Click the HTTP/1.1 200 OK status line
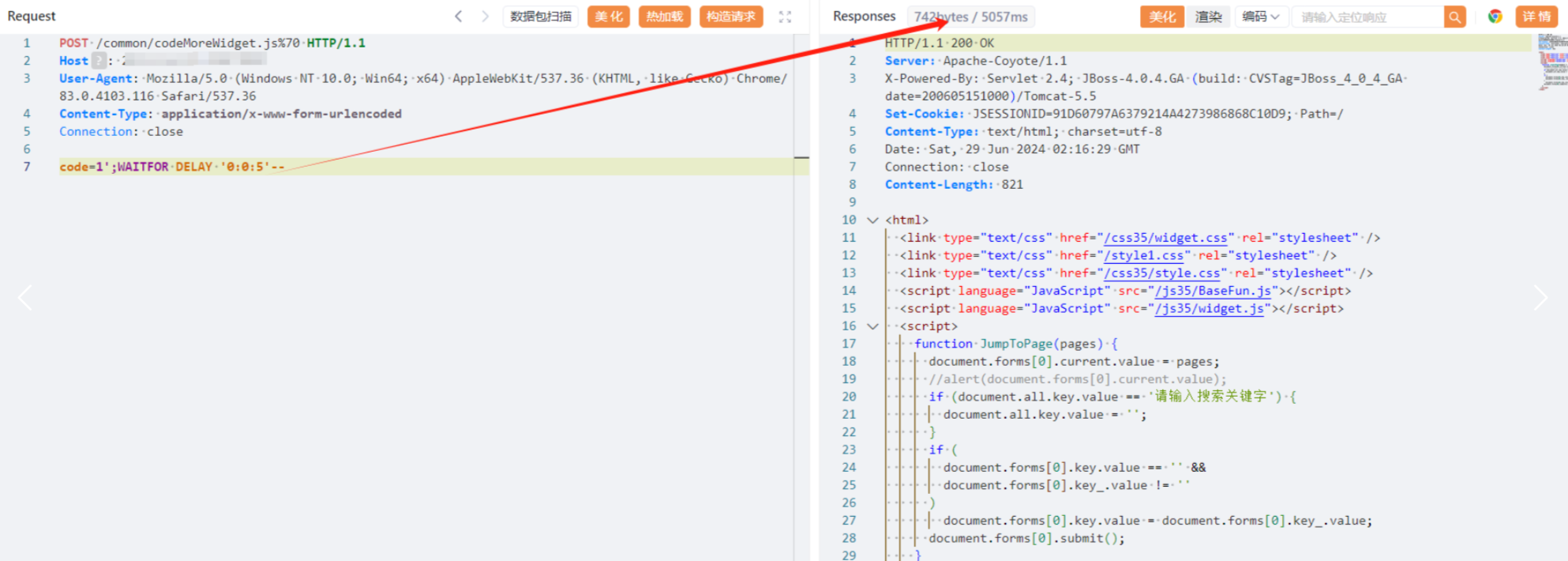This screenshot has height=561, width=1568. 940,43
